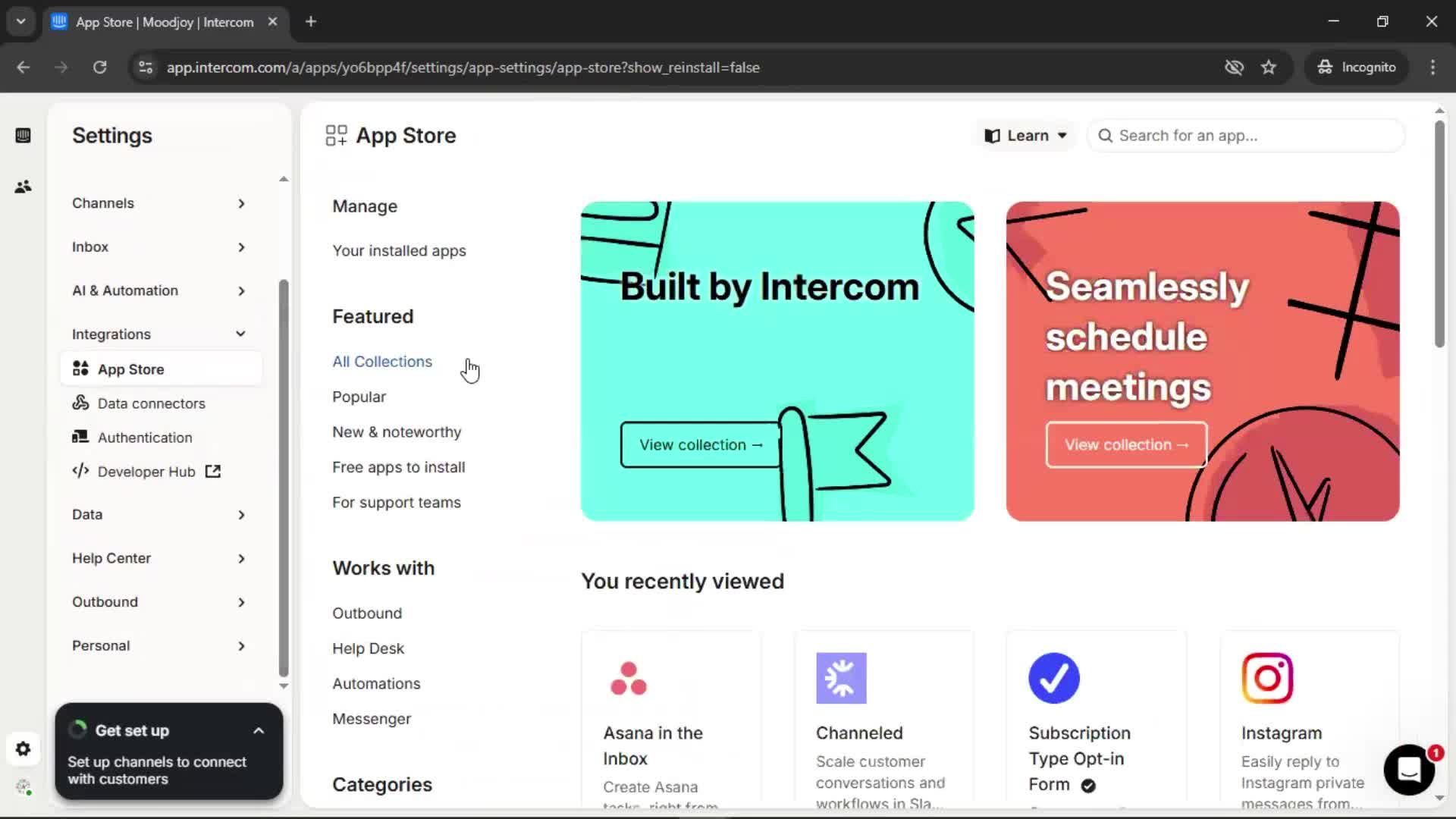Click the third-party cookies blocked eye icon

coord(1234,67)
